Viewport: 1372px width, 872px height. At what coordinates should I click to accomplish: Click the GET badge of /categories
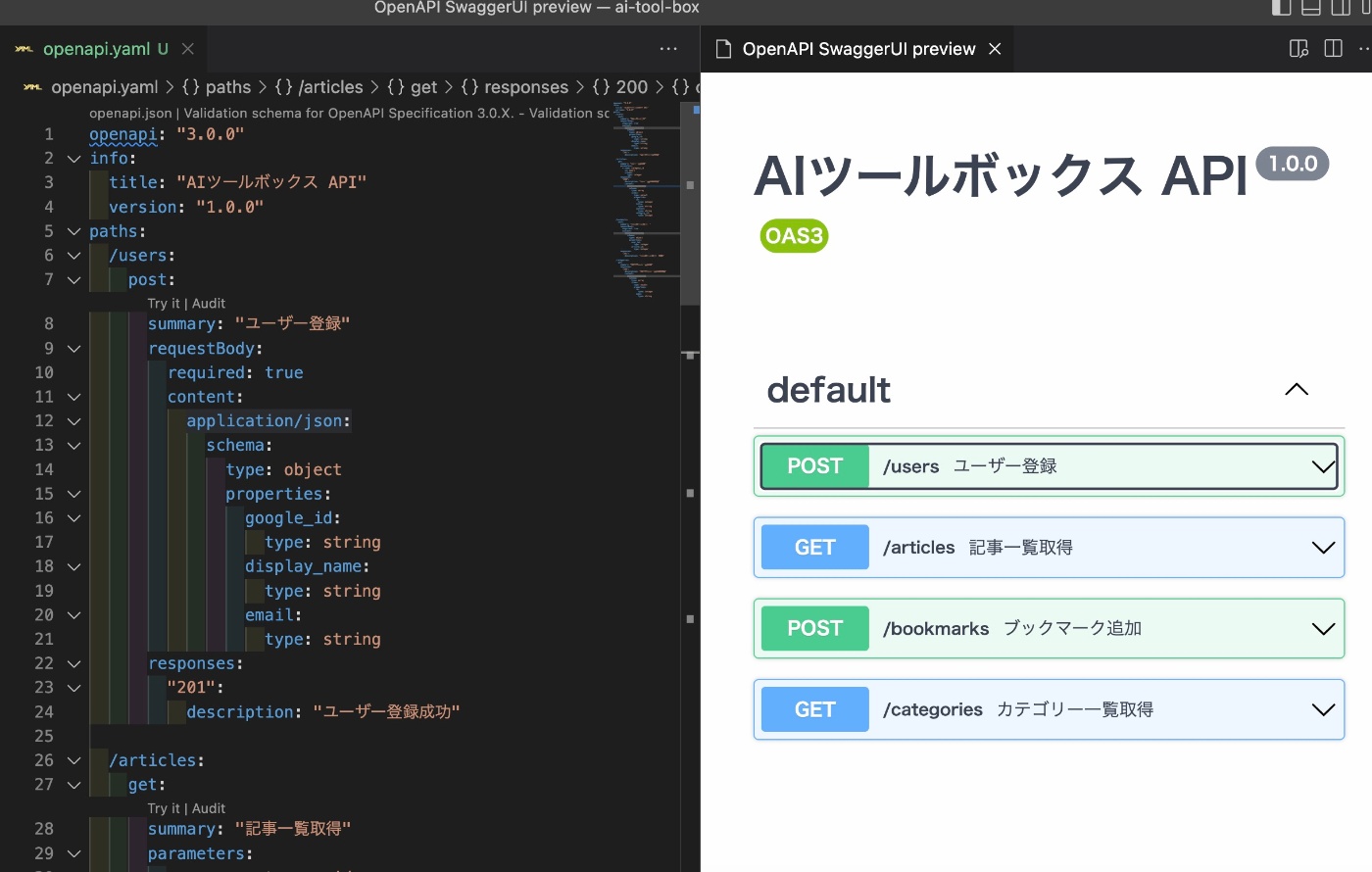click(815, 710)
